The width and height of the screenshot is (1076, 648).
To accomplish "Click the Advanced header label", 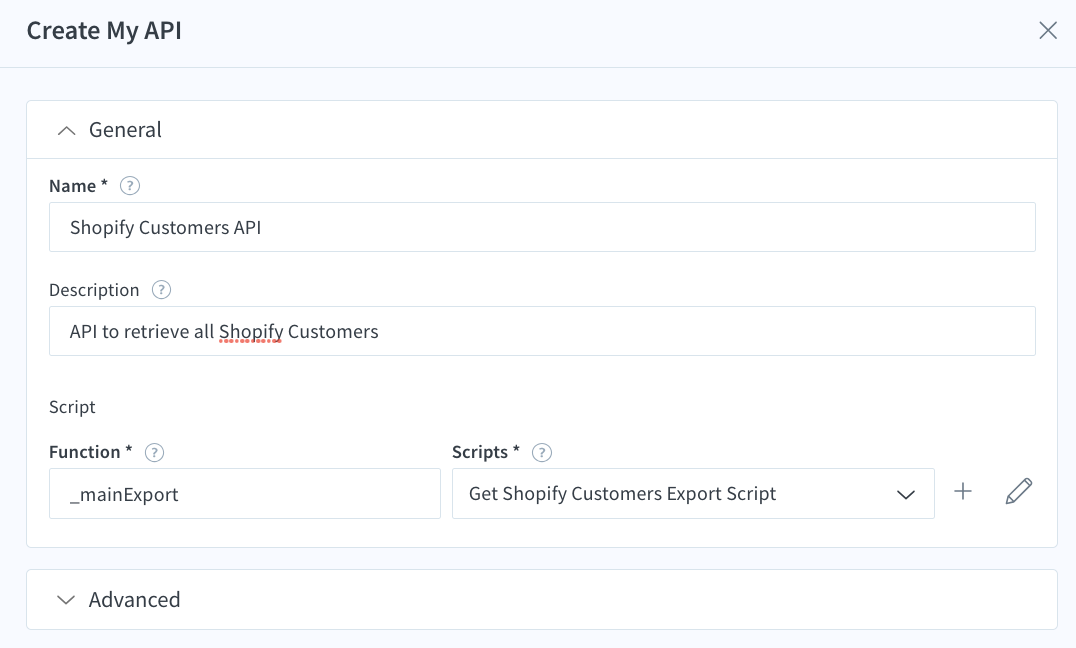I will click(x=135, y=600).
